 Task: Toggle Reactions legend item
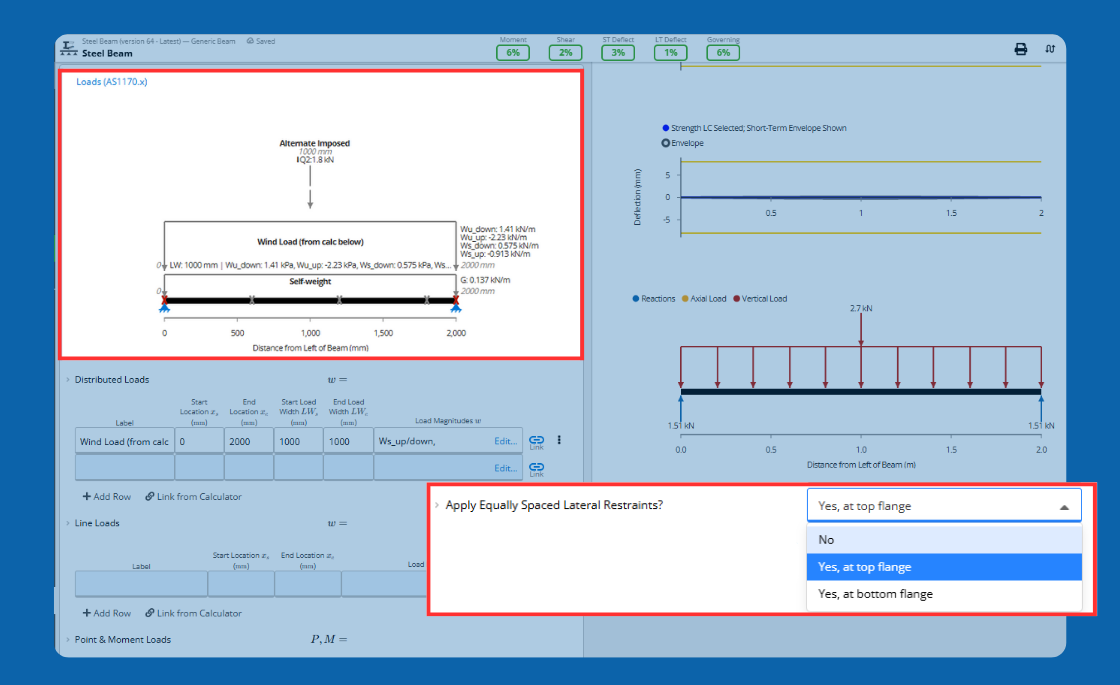click(x=654, y=299)
